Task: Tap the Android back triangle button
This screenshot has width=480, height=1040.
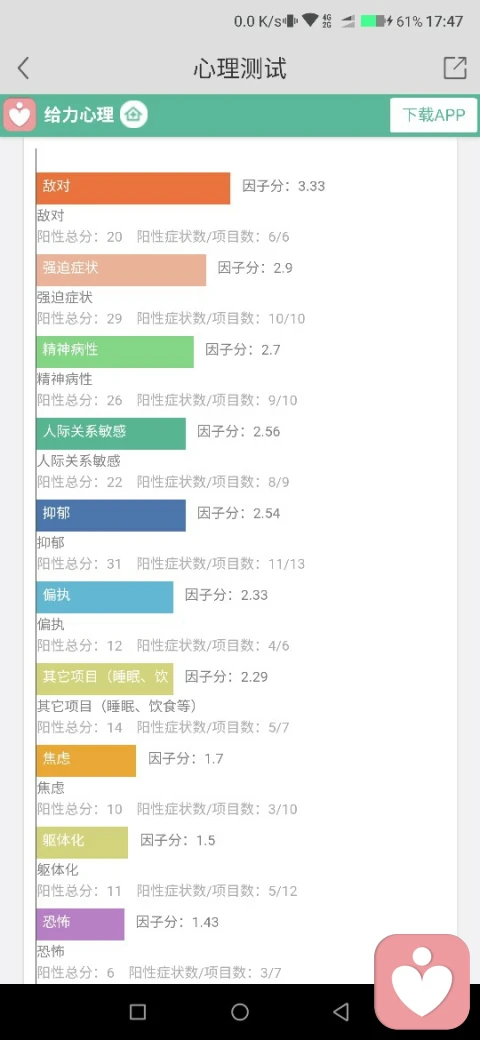Action: [341, 1011]
